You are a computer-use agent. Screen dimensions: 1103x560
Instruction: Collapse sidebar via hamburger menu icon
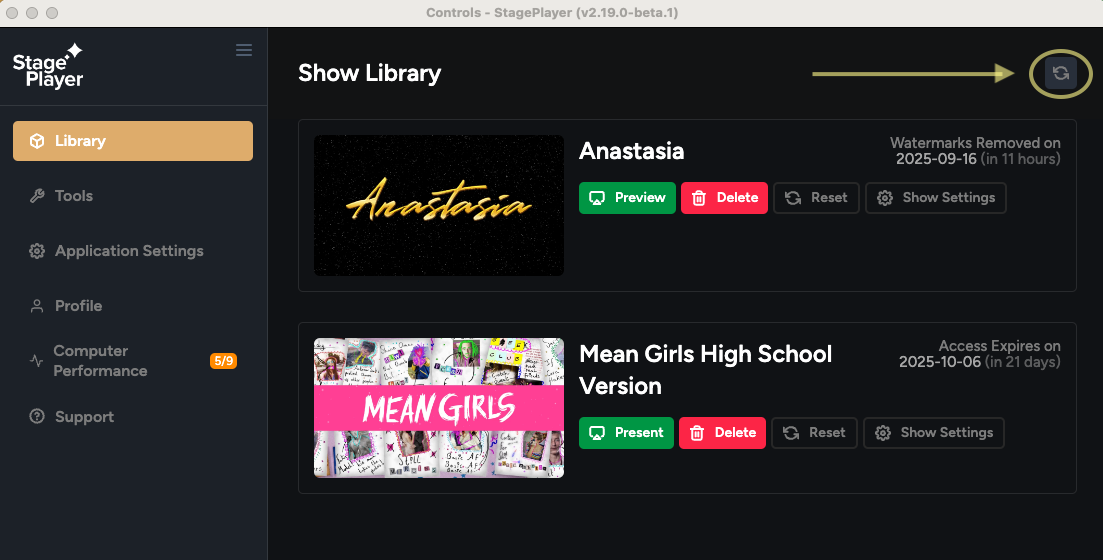243,50
